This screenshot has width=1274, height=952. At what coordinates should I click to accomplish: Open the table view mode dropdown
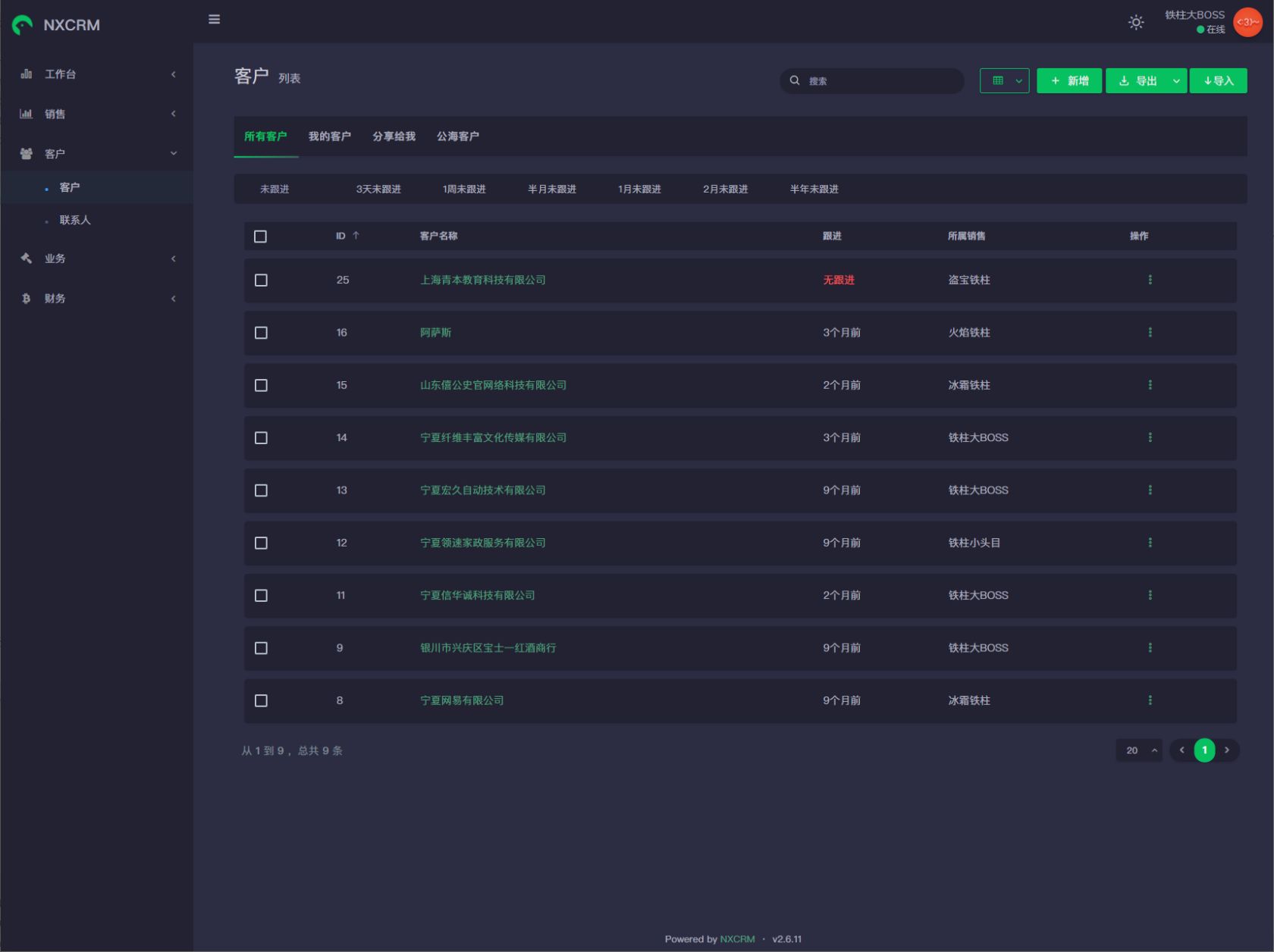(1004, 80)
